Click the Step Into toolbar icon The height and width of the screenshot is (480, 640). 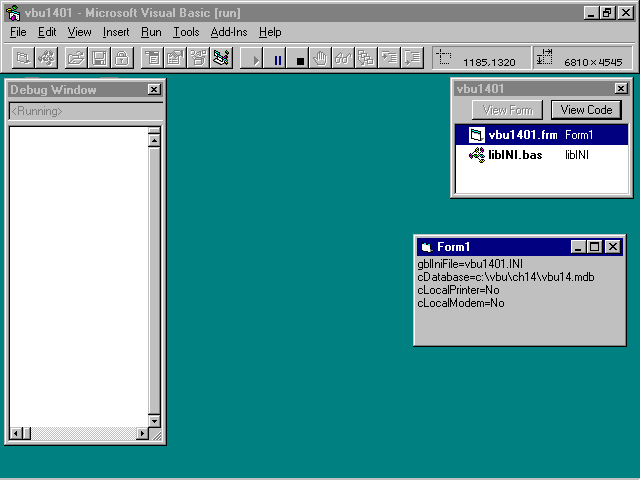tap(389, 59)
